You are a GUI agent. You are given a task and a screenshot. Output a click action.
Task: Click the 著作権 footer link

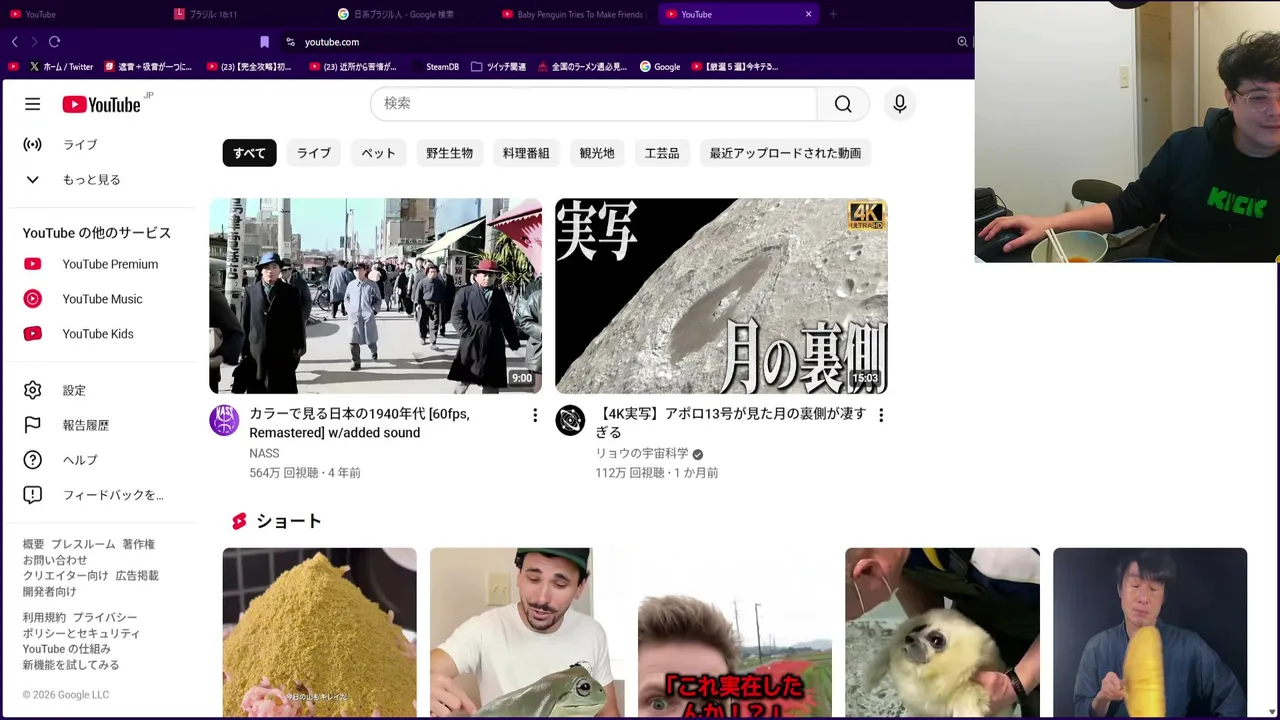(138, 544)
